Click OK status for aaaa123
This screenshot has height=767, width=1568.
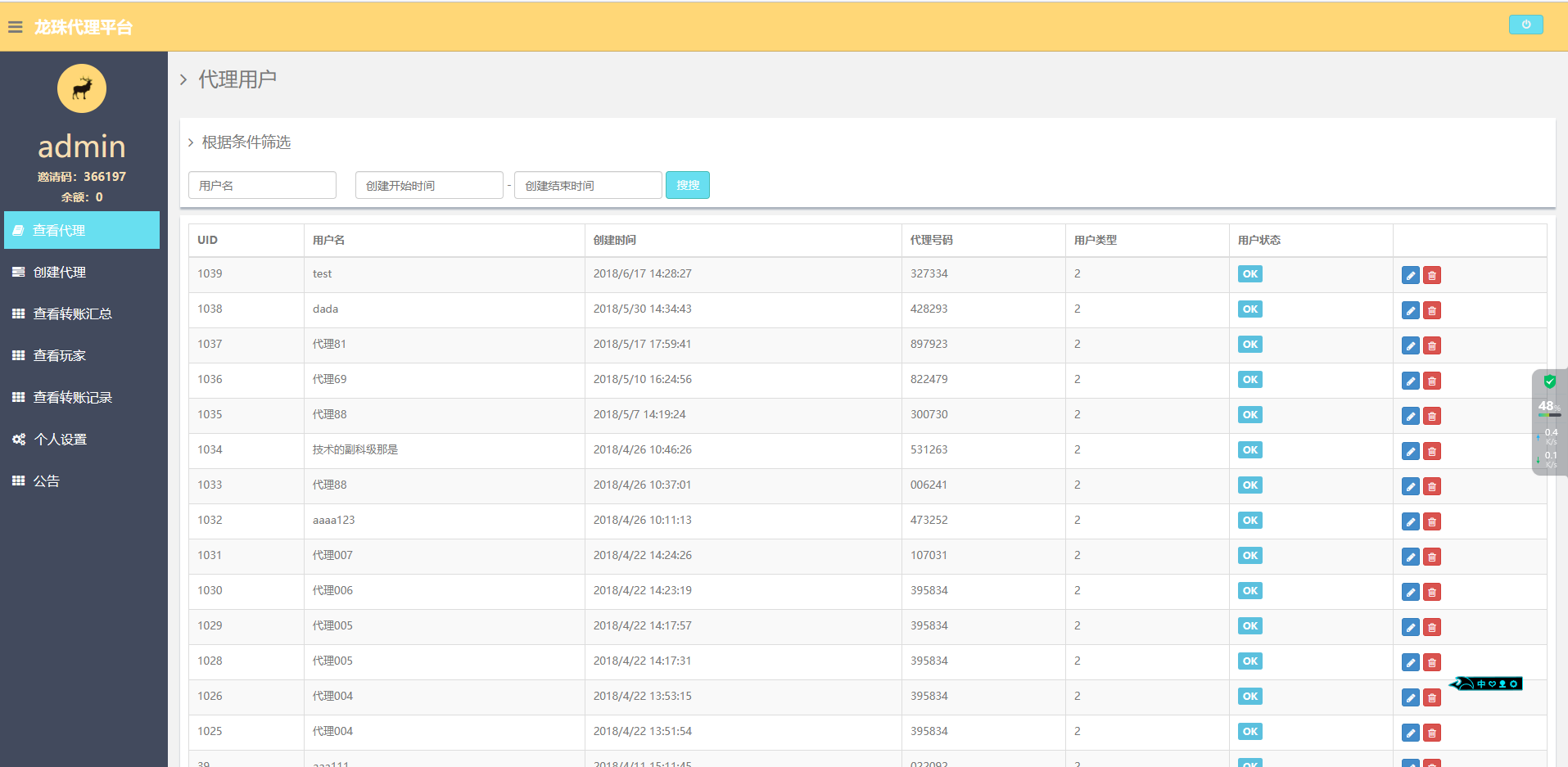[1249, 521]
